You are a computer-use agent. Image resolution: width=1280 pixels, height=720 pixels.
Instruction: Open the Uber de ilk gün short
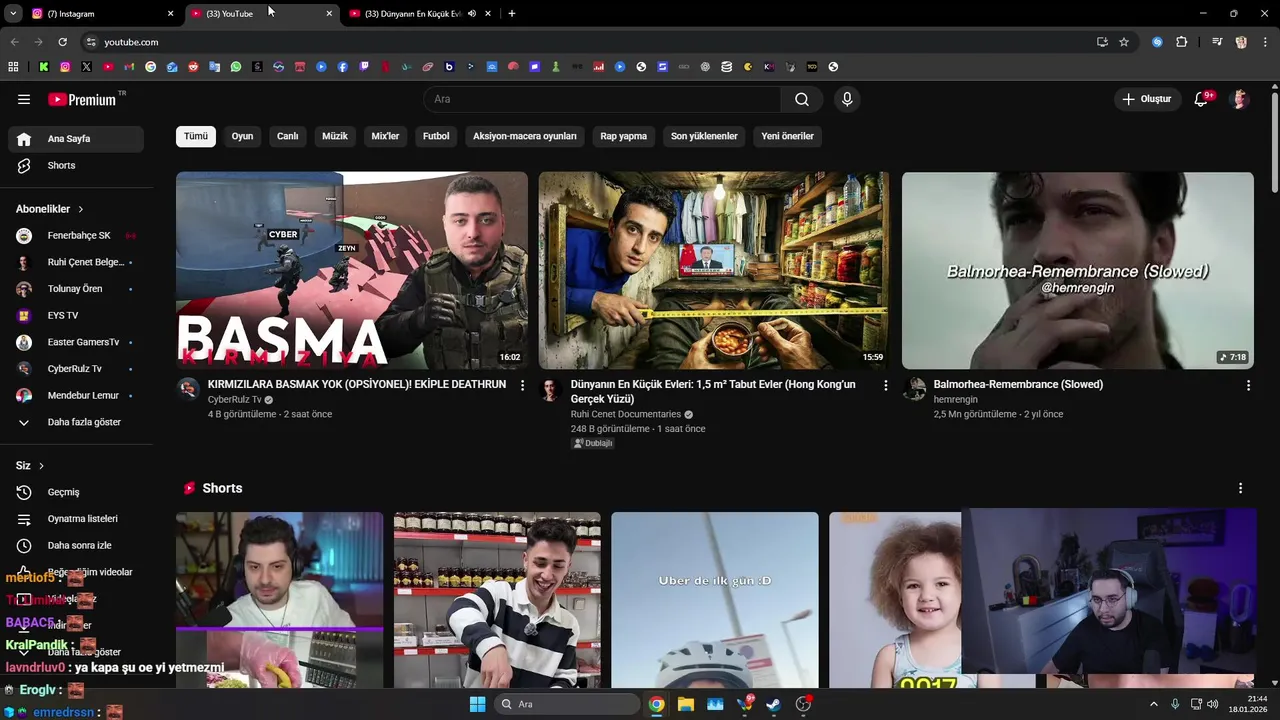[715, 600]
